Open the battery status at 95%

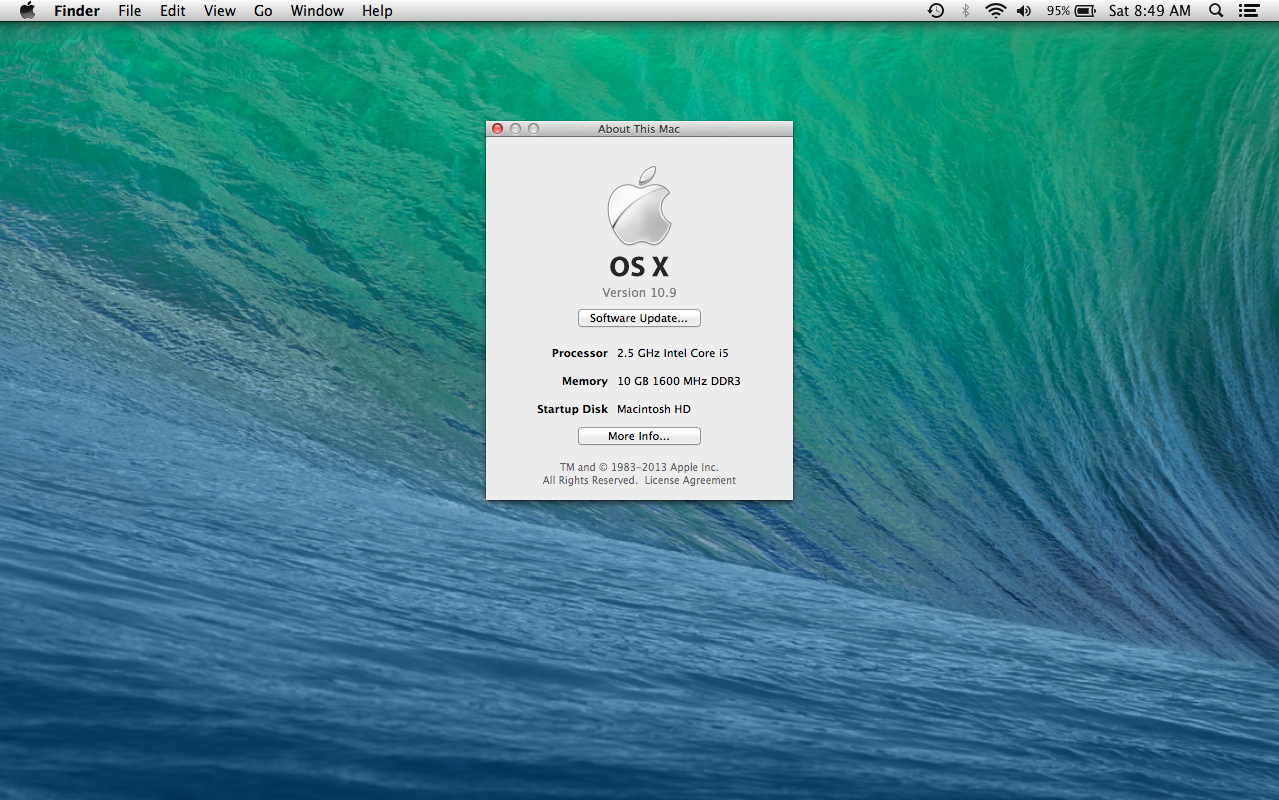point(1071,11)
